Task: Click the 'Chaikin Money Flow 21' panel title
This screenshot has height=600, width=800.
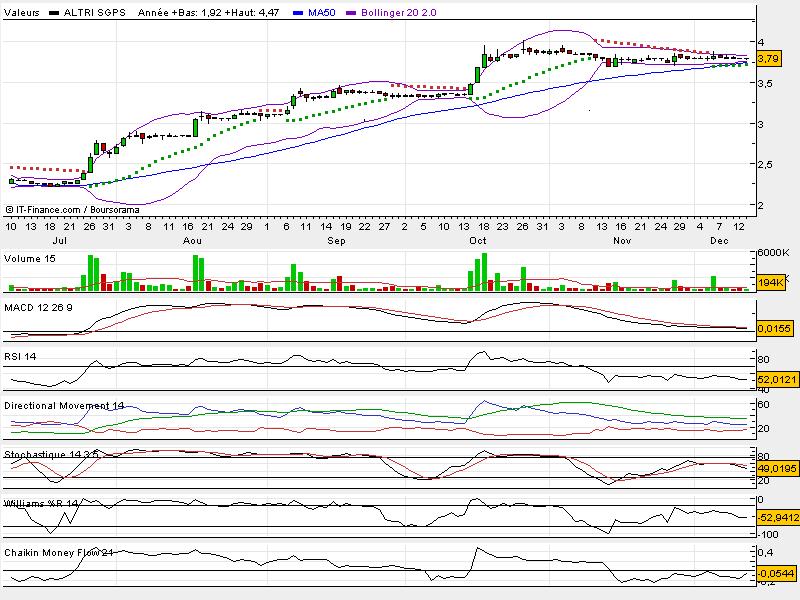Action: (x=59, y=553)
